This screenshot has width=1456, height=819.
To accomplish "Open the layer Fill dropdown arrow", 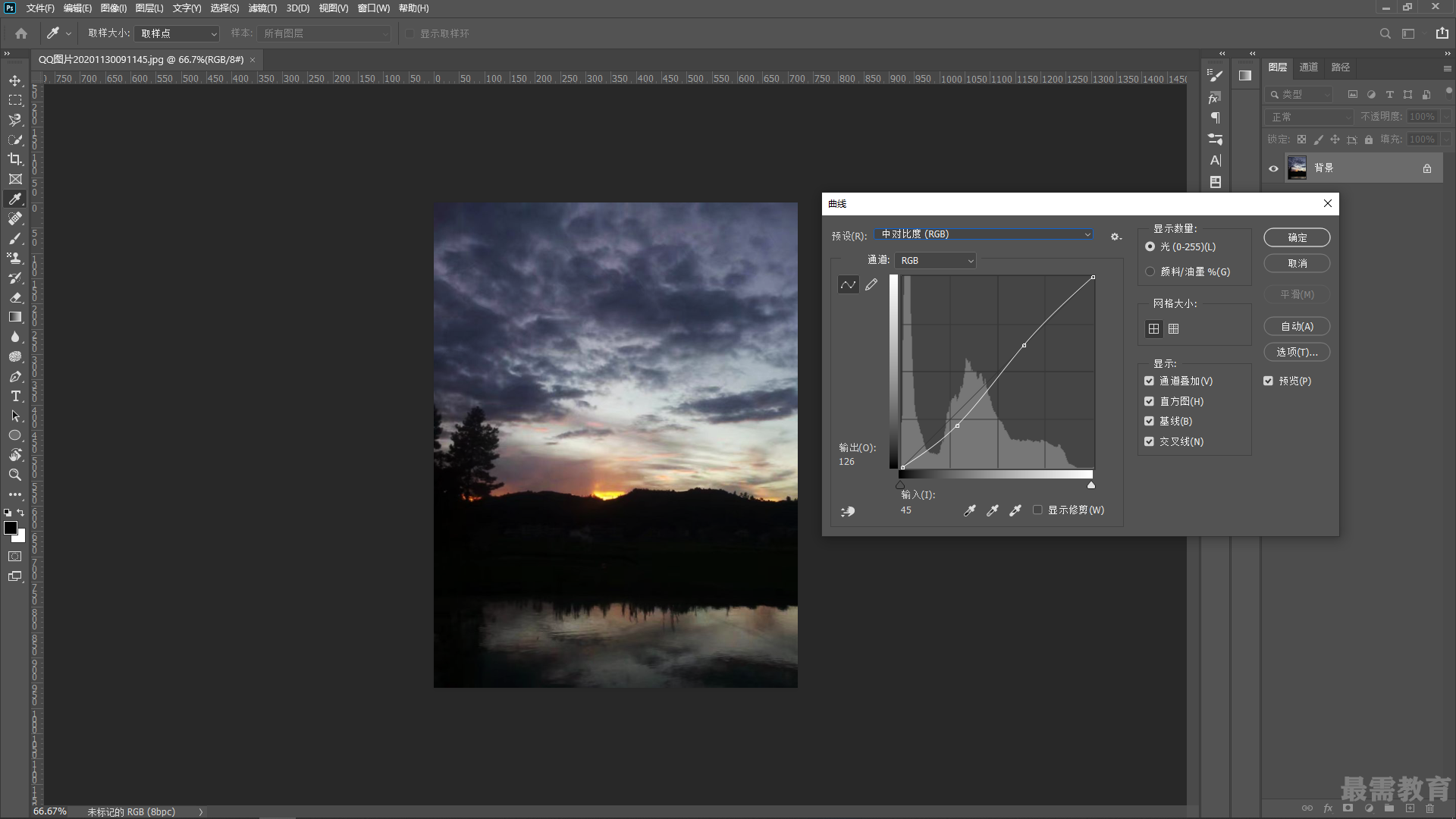I will click(1446, 140).
